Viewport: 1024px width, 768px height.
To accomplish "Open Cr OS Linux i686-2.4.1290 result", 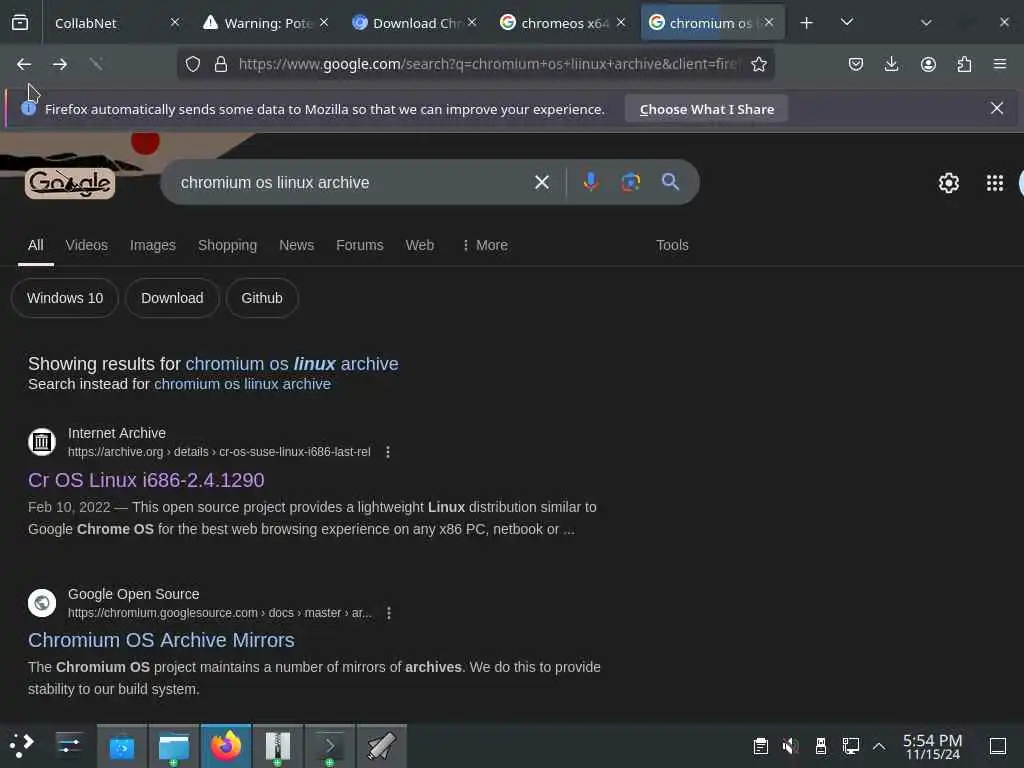I will (146, 480).
